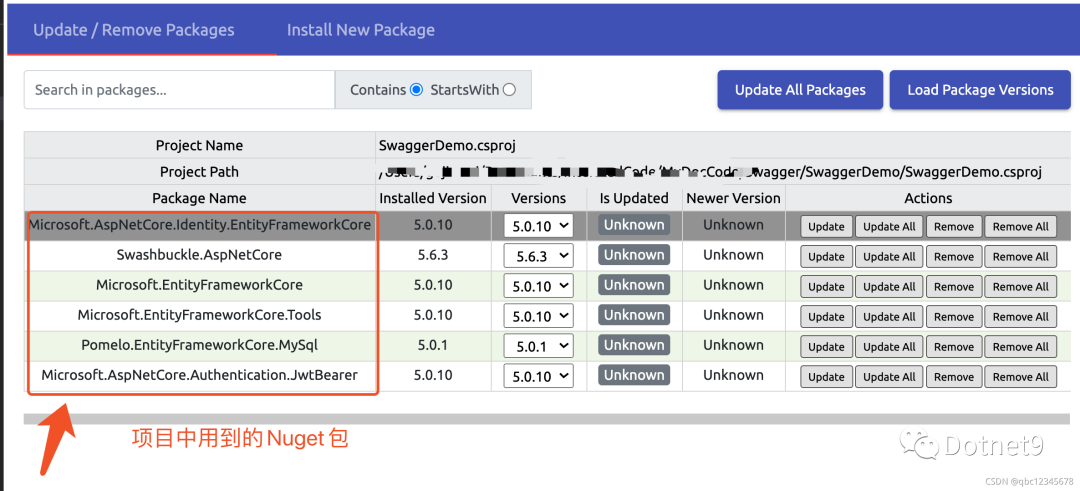Select the StartsWith radio option
The width and height of the screenshot is (1080, 491).
click(x=509, y=90)
